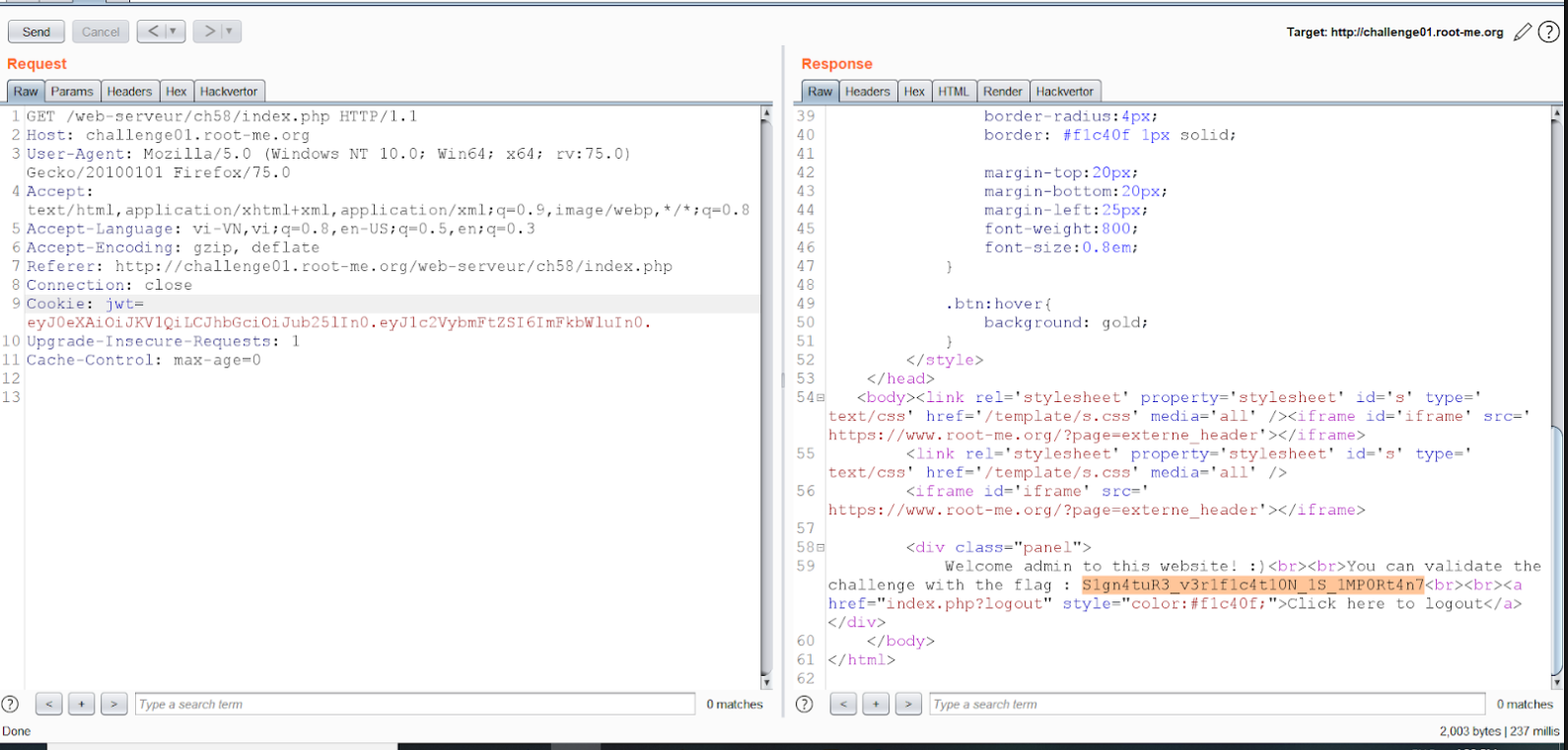Click the plus options button in Response search
This screenshot has width=1568, height=750.
tap(876, 704)
